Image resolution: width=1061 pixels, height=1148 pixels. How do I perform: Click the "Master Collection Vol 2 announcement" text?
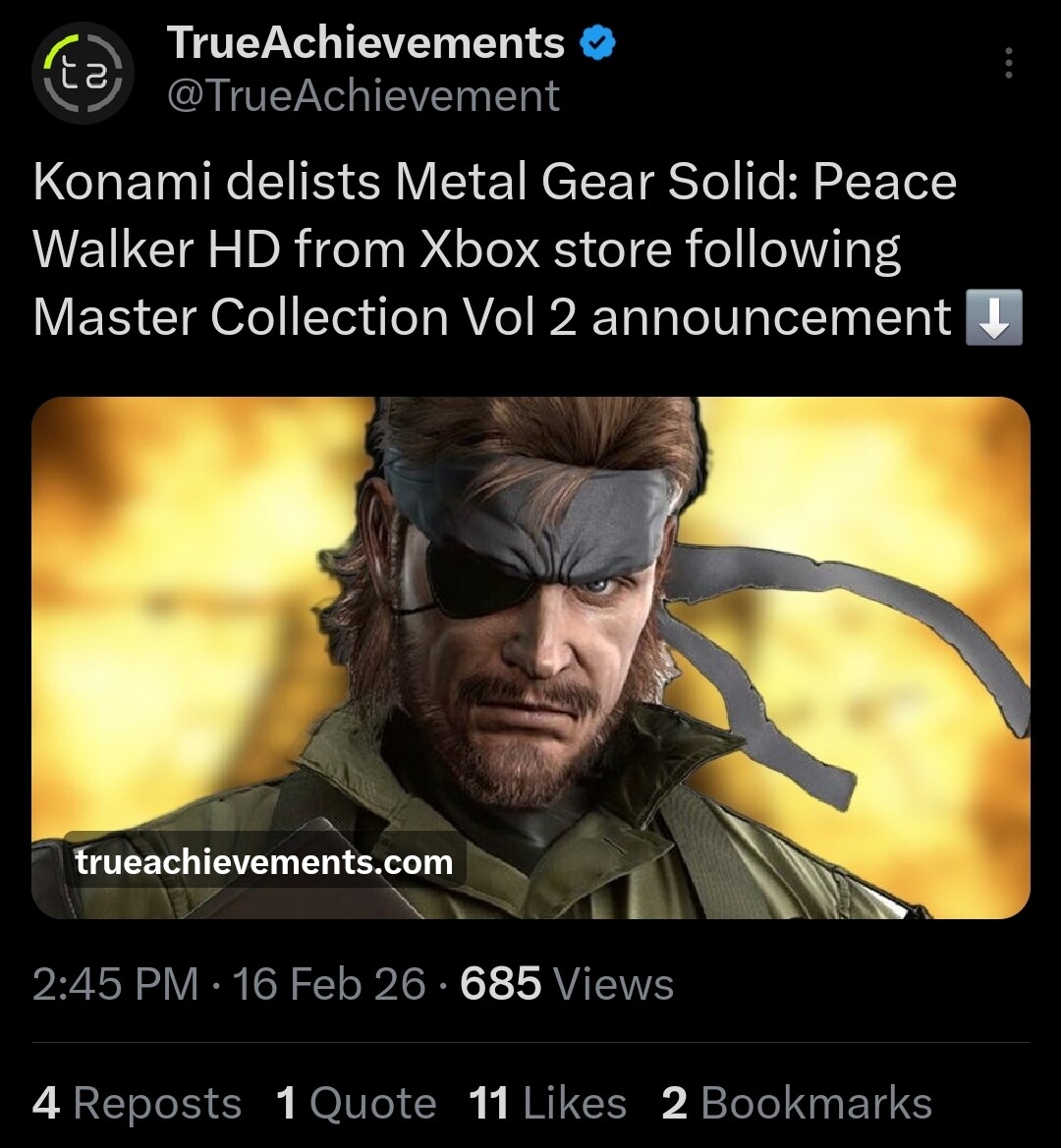pos(491,318)
